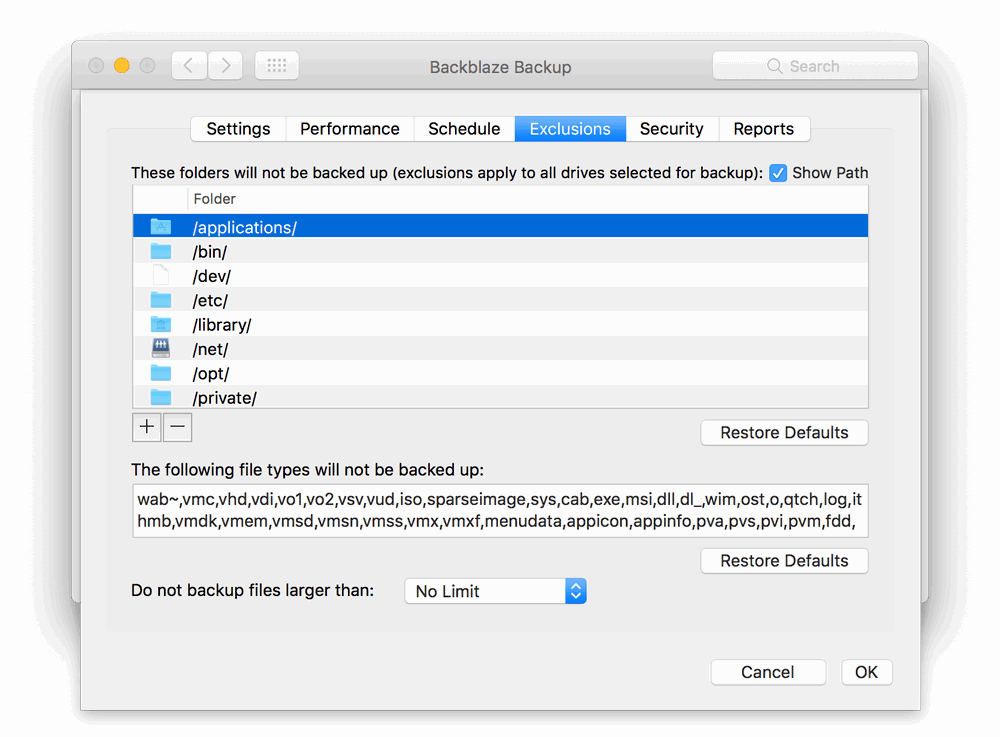Add a folder exclusion with plus button
Screen dimensions: 1000x737
(x=147, y=427)
